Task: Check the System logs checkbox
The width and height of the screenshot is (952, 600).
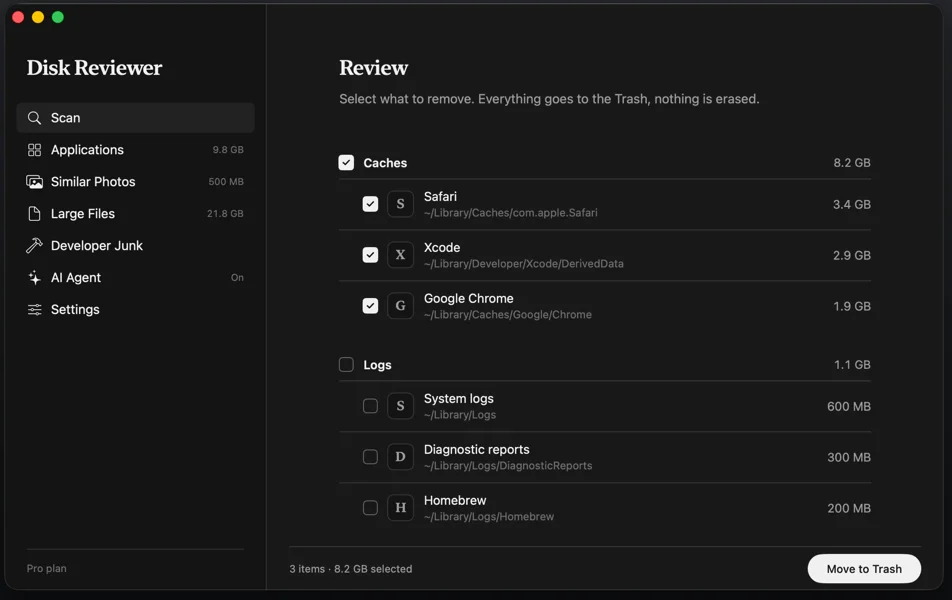Action: pos(370,406)
